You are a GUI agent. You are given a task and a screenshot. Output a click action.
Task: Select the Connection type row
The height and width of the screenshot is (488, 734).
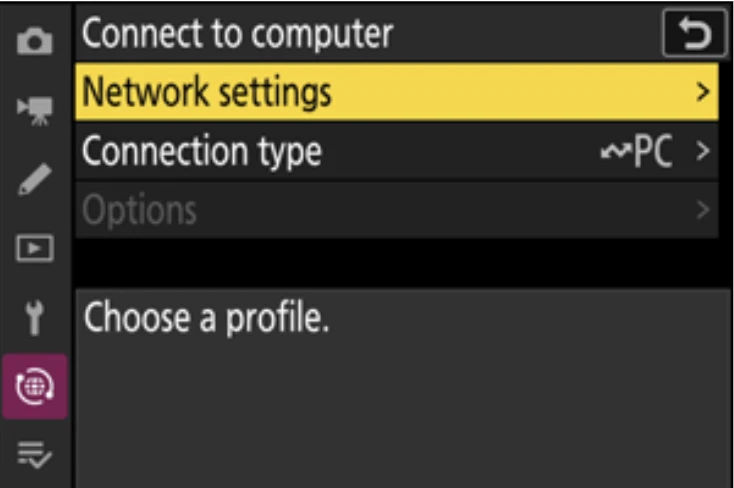pos(396,151)
